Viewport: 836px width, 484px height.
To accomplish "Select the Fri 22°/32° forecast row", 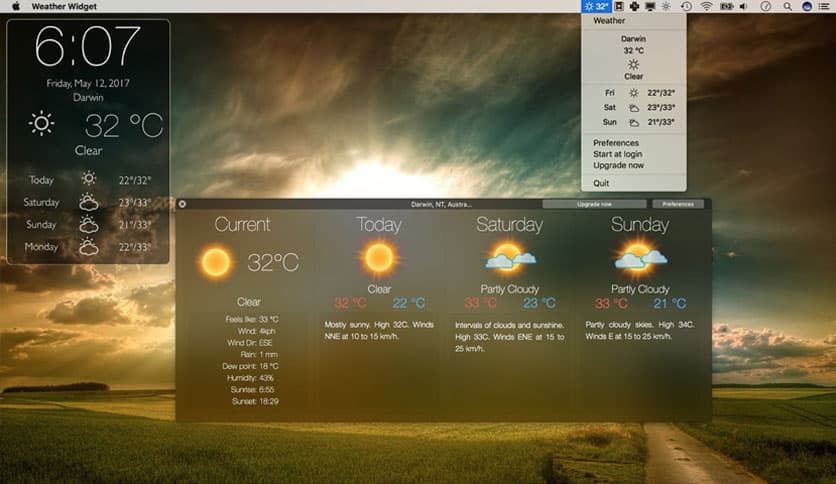I will tap(633, 93).
